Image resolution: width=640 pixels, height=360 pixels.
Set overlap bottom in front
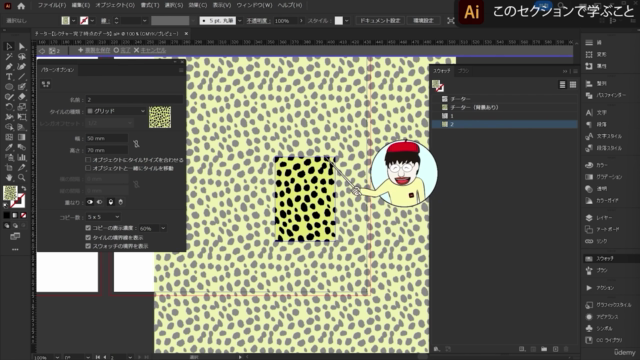click(x=120, y=202)
